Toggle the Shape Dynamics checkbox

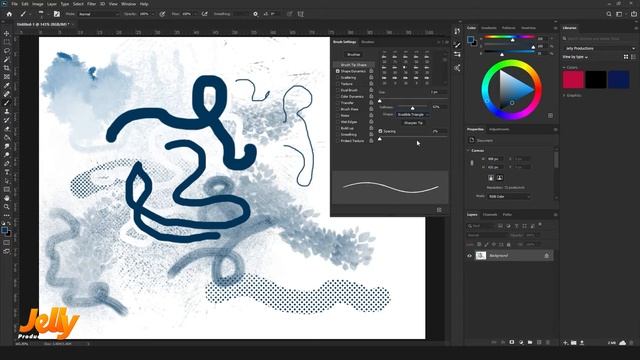(x=338, y=71)
